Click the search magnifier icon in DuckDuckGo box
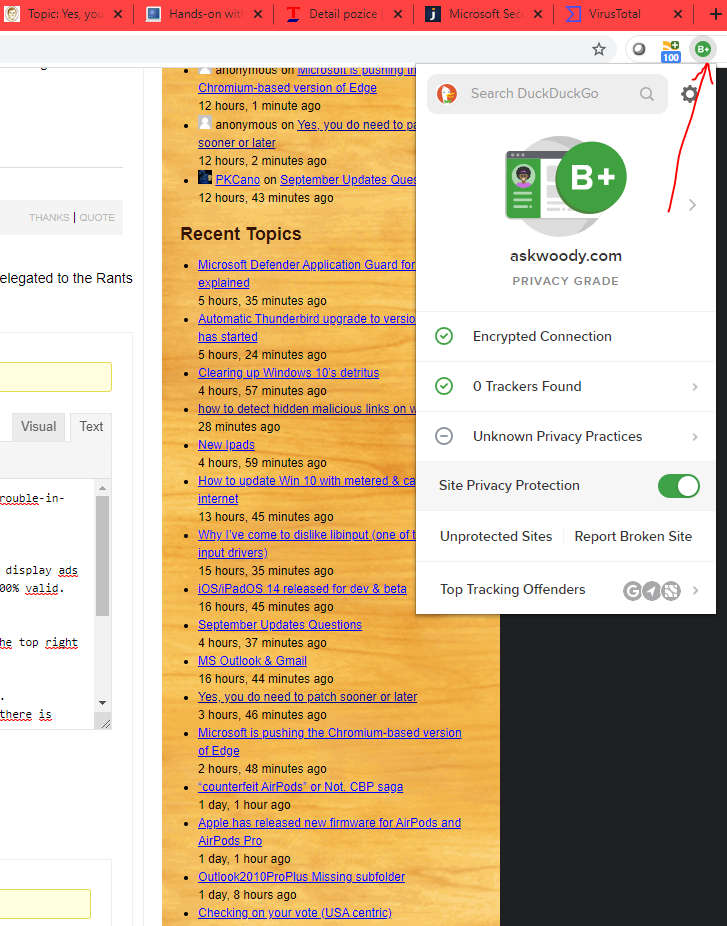This screenshot has height=926, width=727. tap(647, 94)
